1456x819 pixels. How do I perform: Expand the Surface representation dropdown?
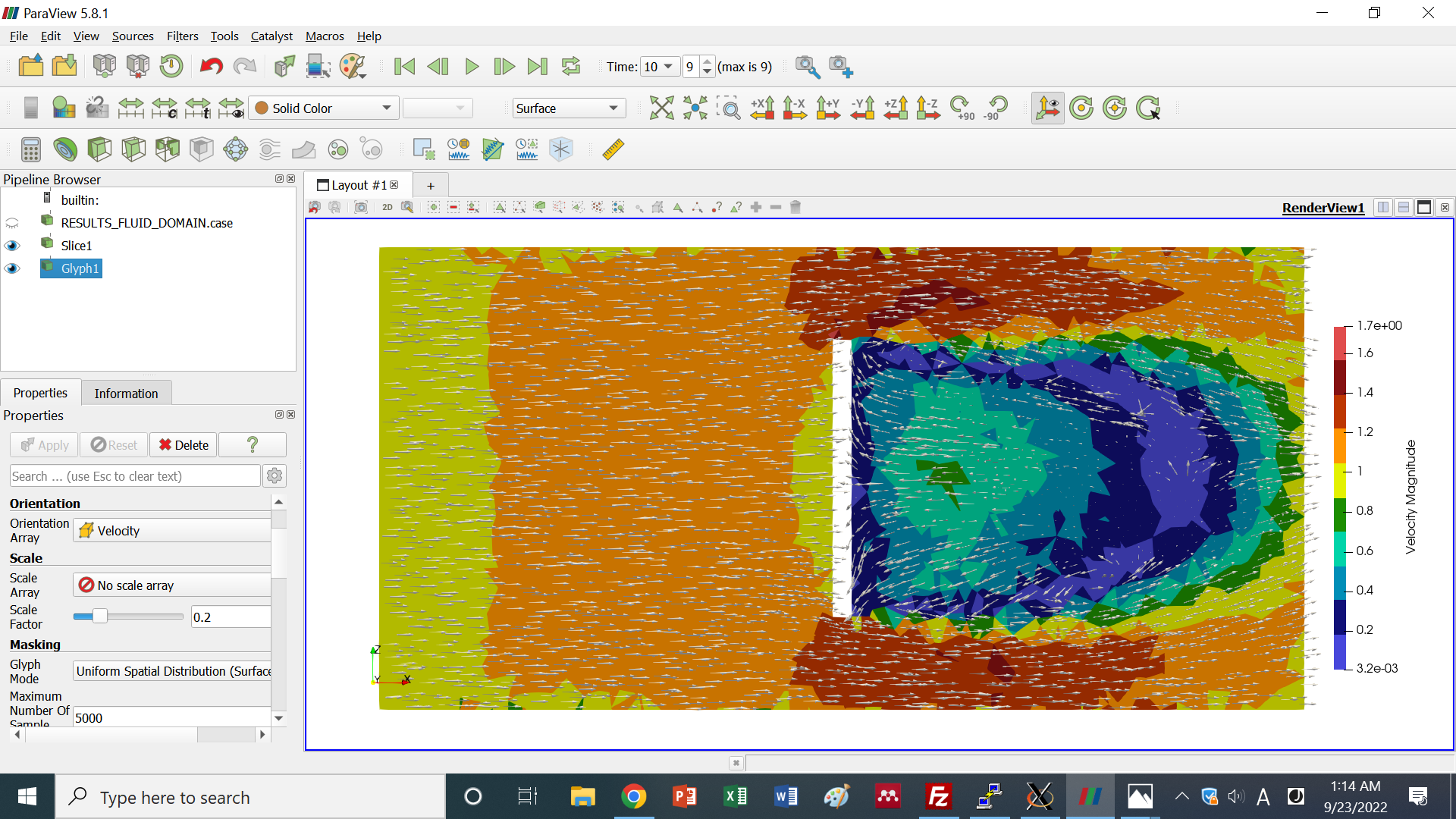tap(568, 108)
